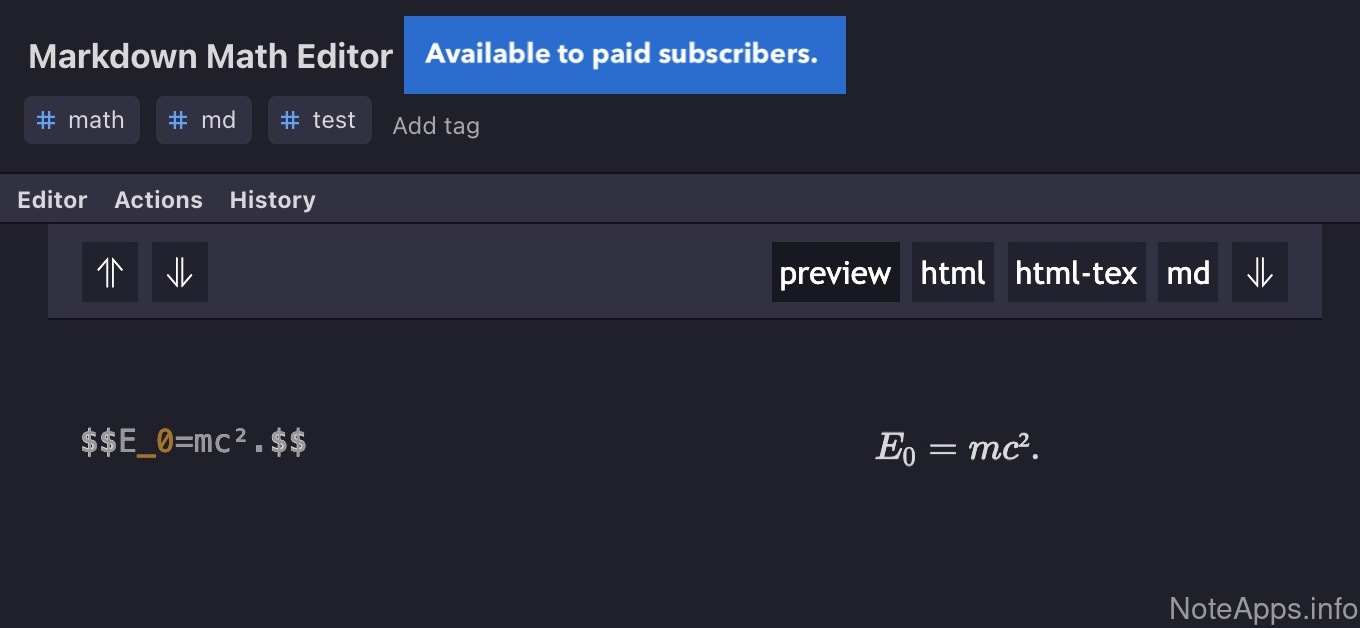Open the Actions menu
Screen dimensions: 1360x628
(x=158, y=200)
